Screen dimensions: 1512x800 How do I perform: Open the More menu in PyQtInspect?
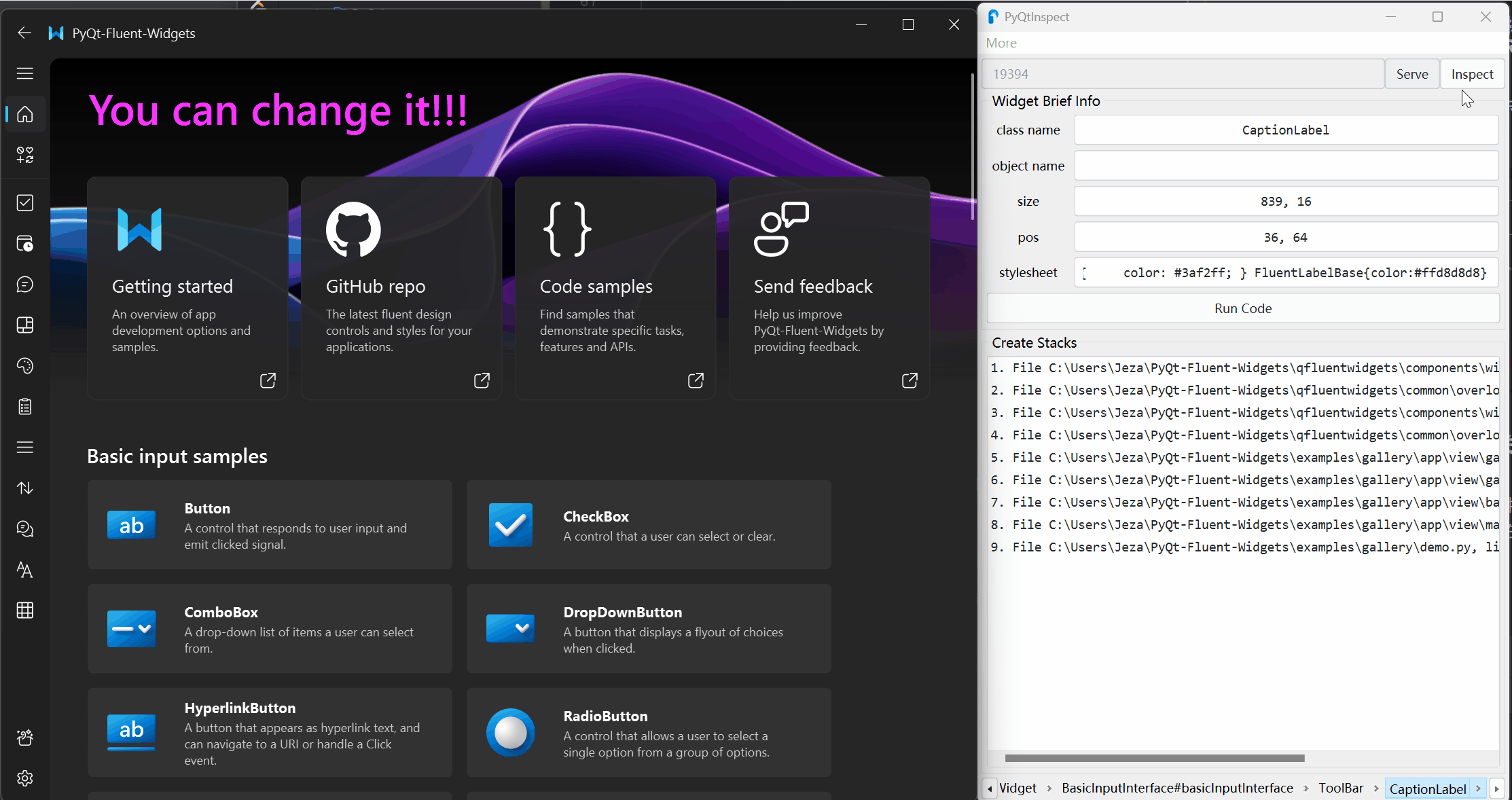click(x=1001, y=43)
